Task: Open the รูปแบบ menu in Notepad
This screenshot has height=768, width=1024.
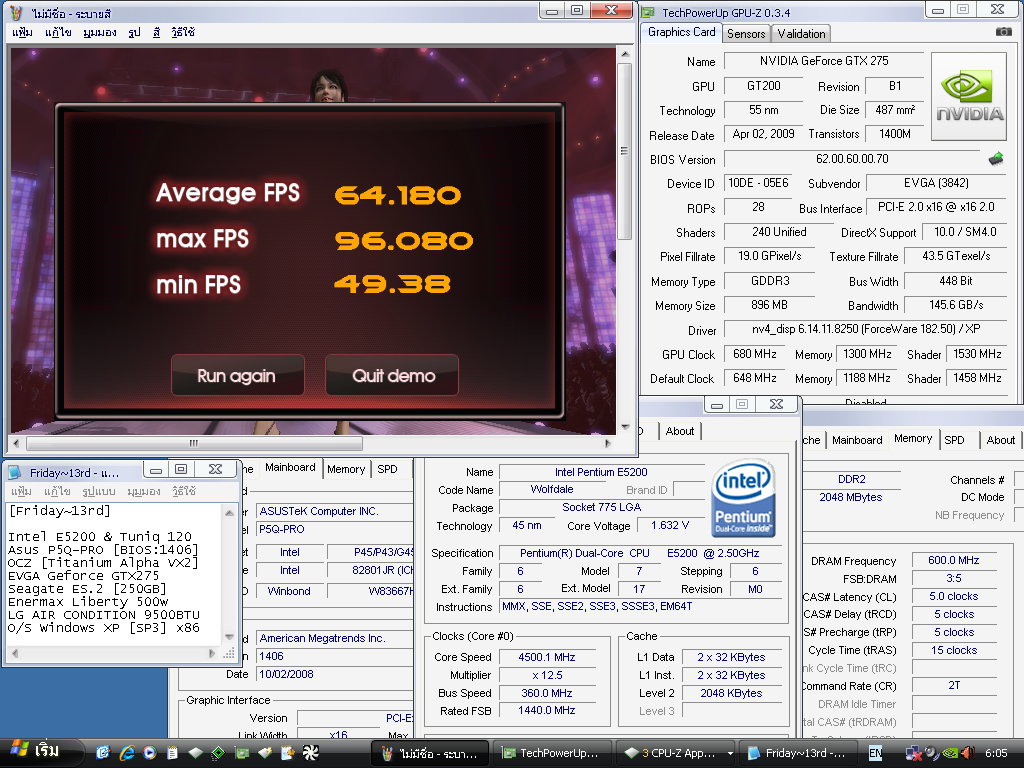Action: tap(99, 491)
